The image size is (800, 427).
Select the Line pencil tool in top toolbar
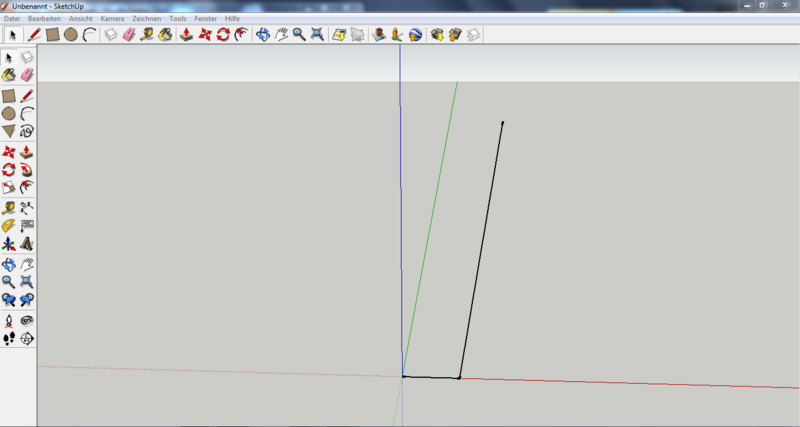34,34
